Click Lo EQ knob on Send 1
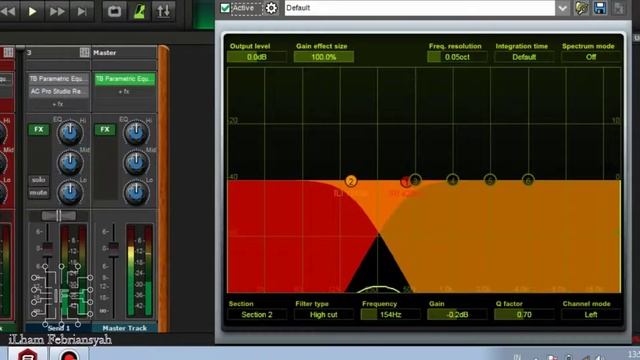 (70, 193)
